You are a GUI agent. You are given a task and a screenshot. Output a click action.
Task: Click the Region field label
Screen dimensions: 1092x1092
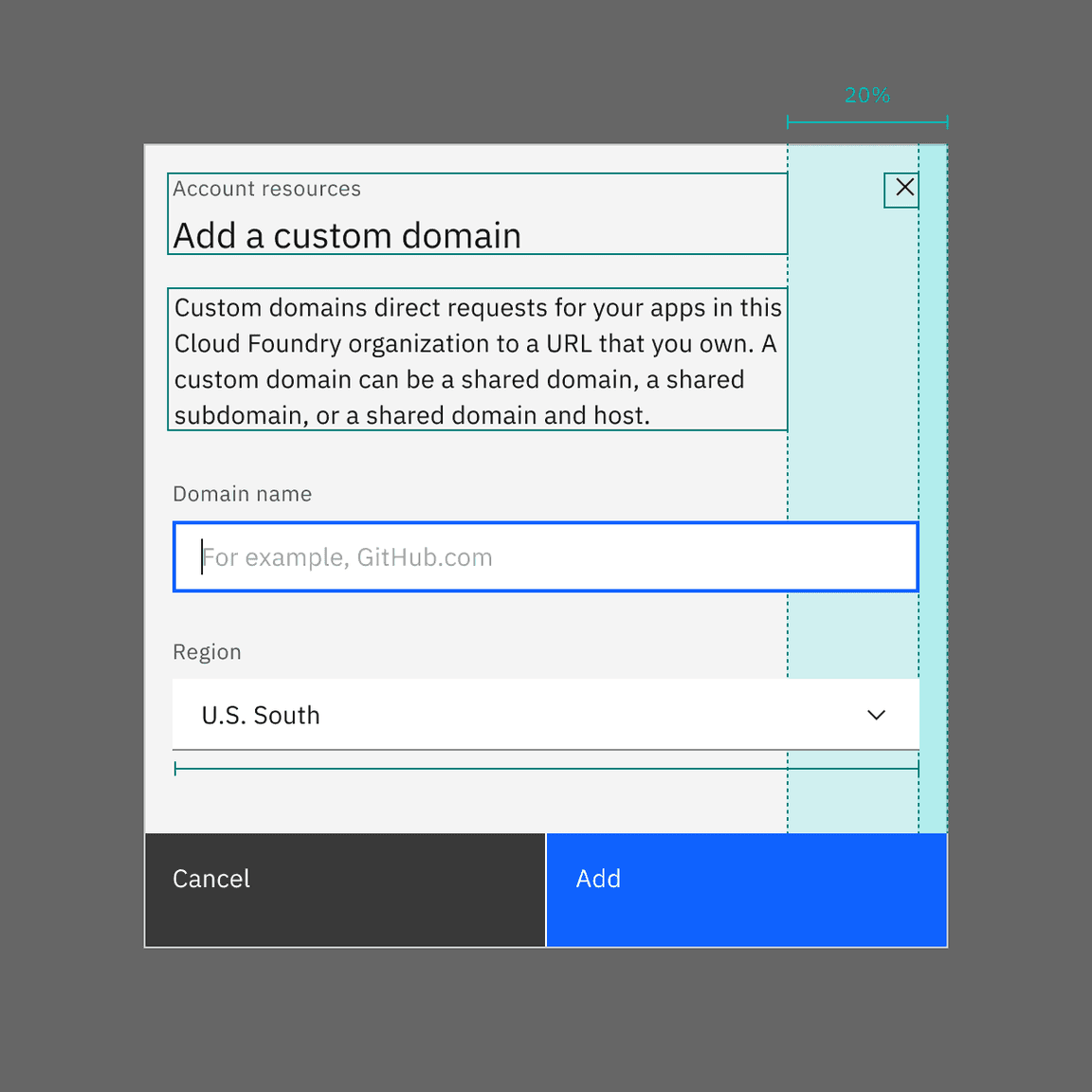coord(207,651)
